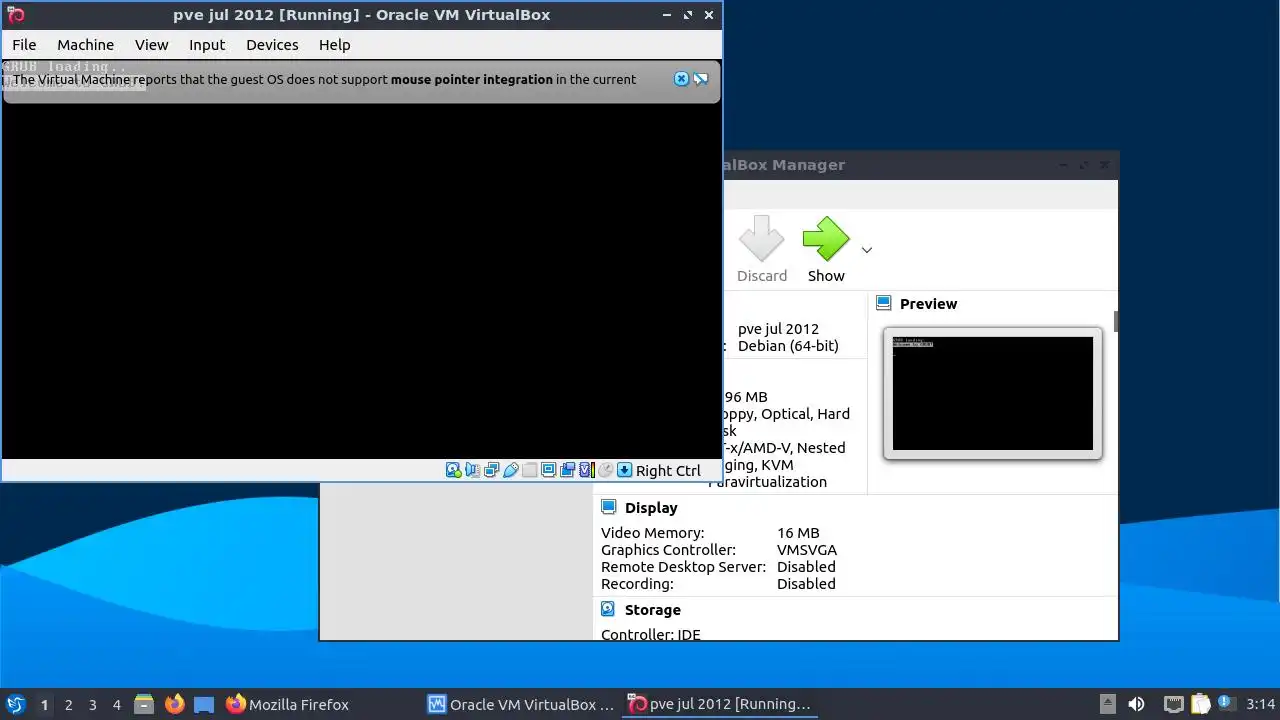1280x720 pixels.
Task: Open the Storage section header
Action: (652, 610)
